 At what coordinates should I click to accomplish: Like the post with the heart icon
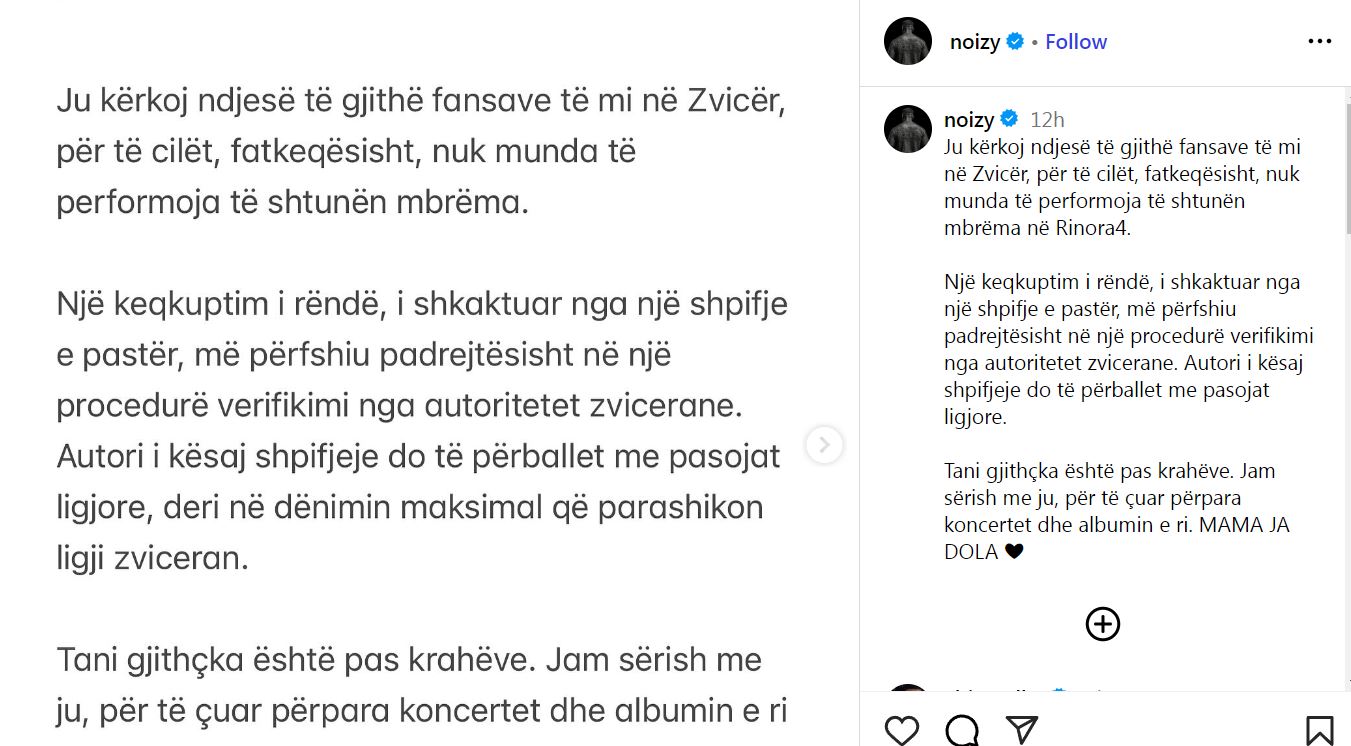(902, 729)
